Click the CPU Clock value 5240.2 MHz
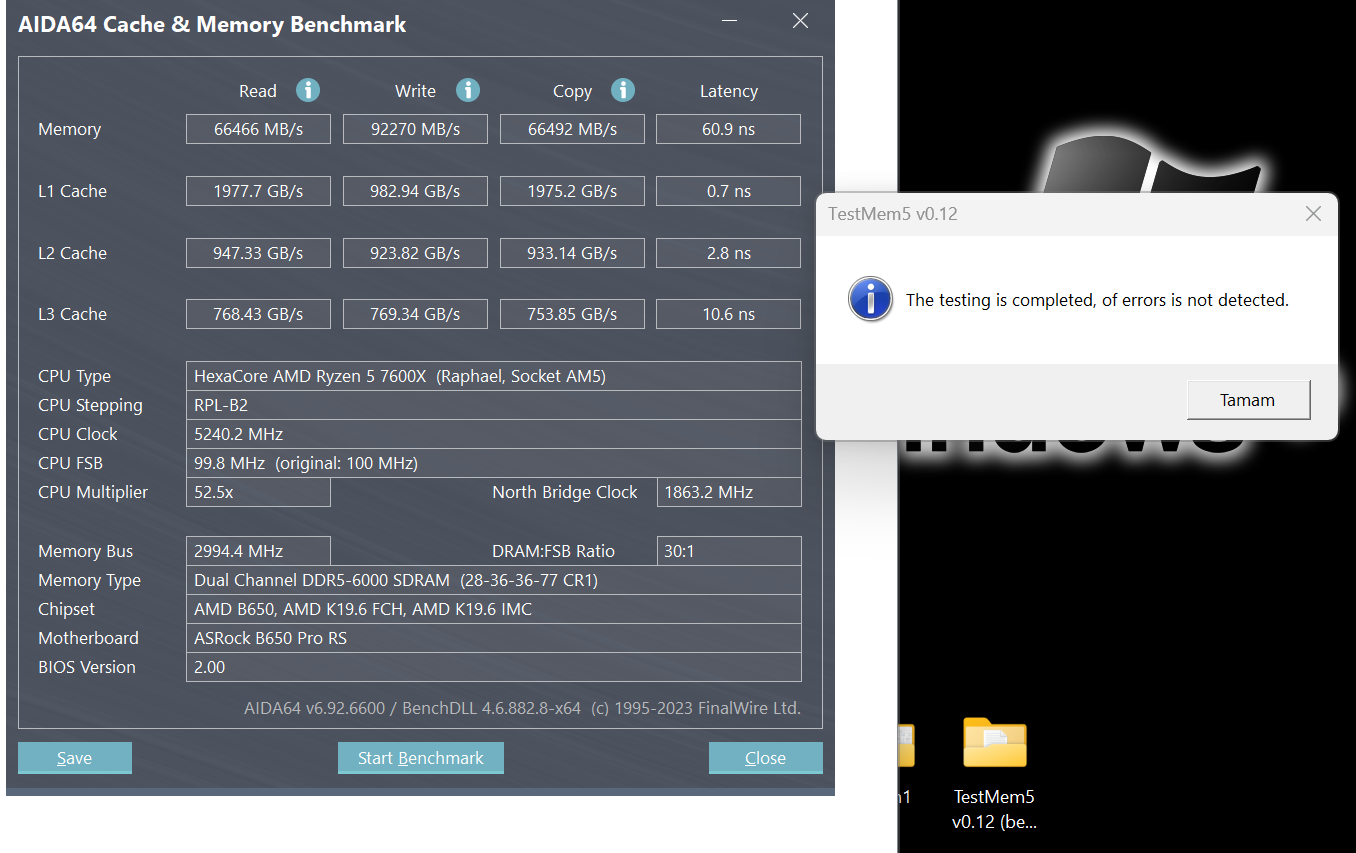Screen dimensions: 1356x853 coord(494,434)
